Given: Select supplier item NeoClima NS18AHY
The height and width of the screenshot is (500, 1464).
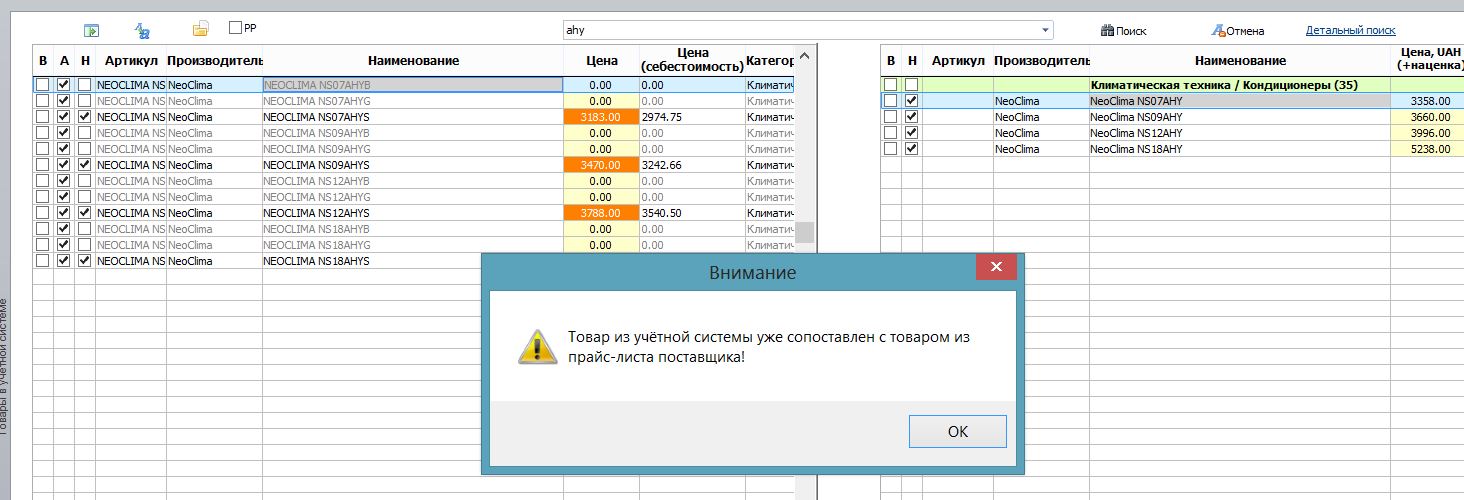Looking at the screenshot, I should click(1239, 149).
